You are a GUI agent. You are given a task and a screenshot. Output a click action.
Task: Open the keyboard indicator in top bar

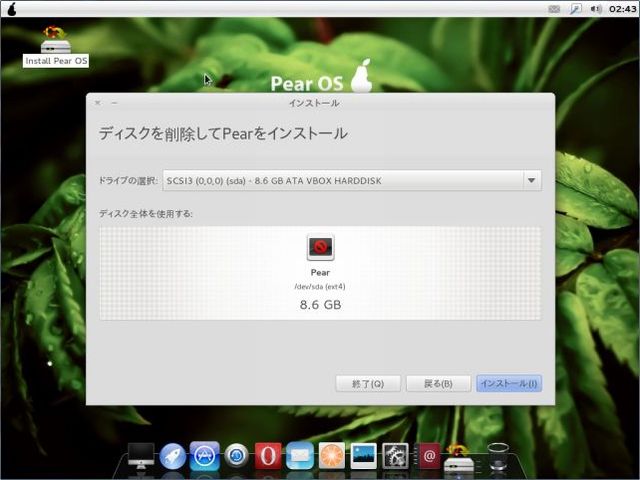click(x=555, y=8)
